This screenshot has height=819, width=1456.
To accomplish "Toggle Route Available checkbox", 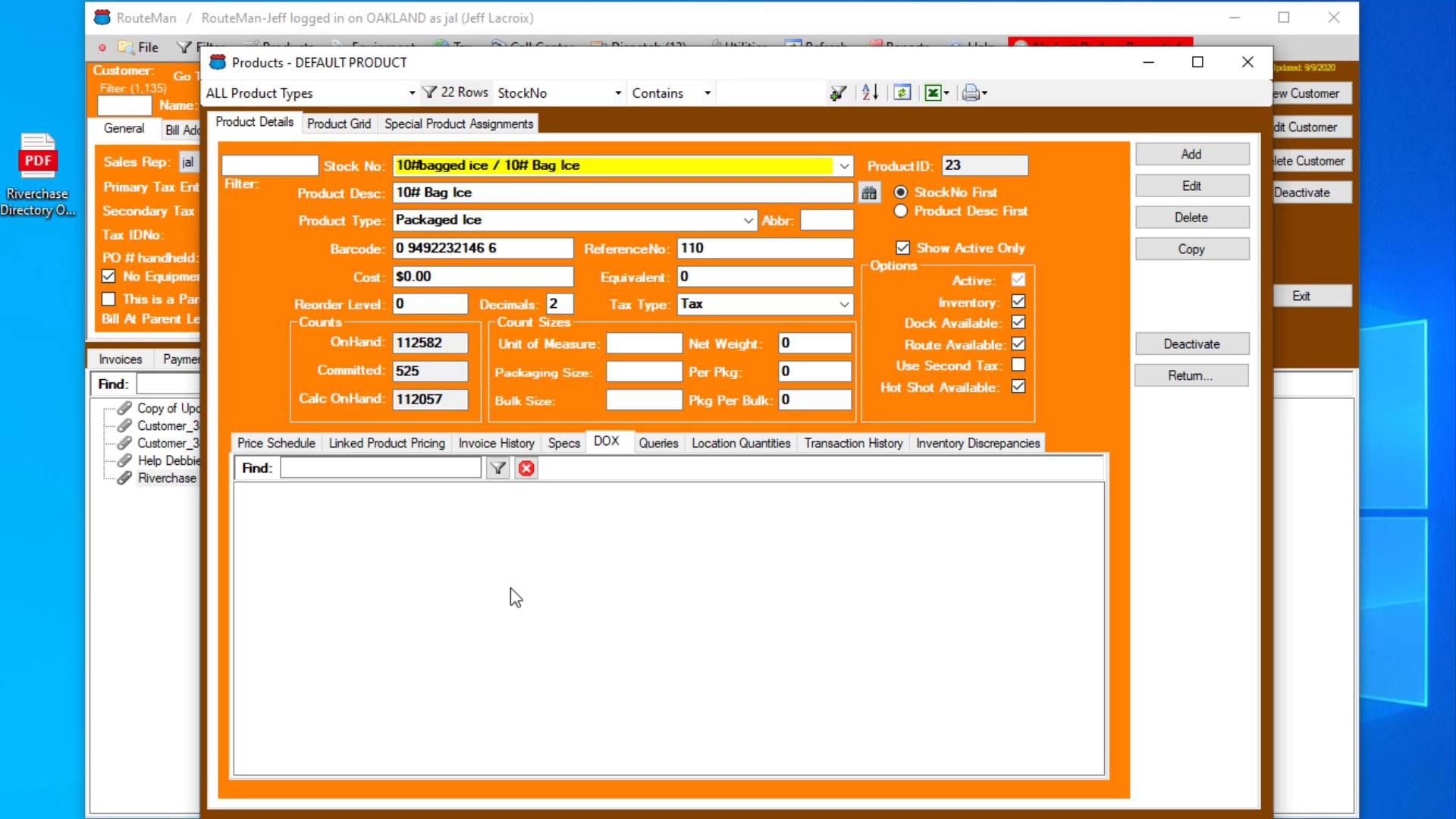I will (x=1018, y=344).
